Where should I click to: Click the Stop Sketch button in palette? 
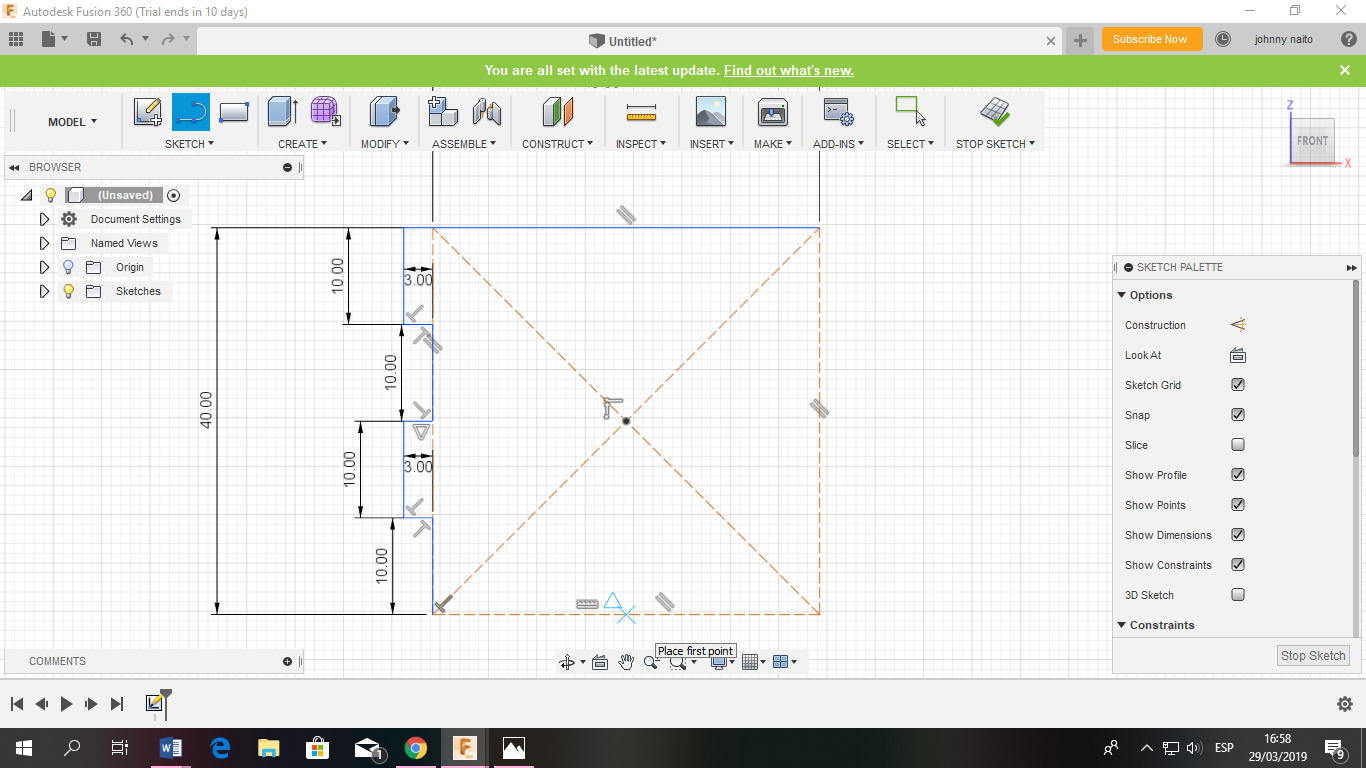1313,656
